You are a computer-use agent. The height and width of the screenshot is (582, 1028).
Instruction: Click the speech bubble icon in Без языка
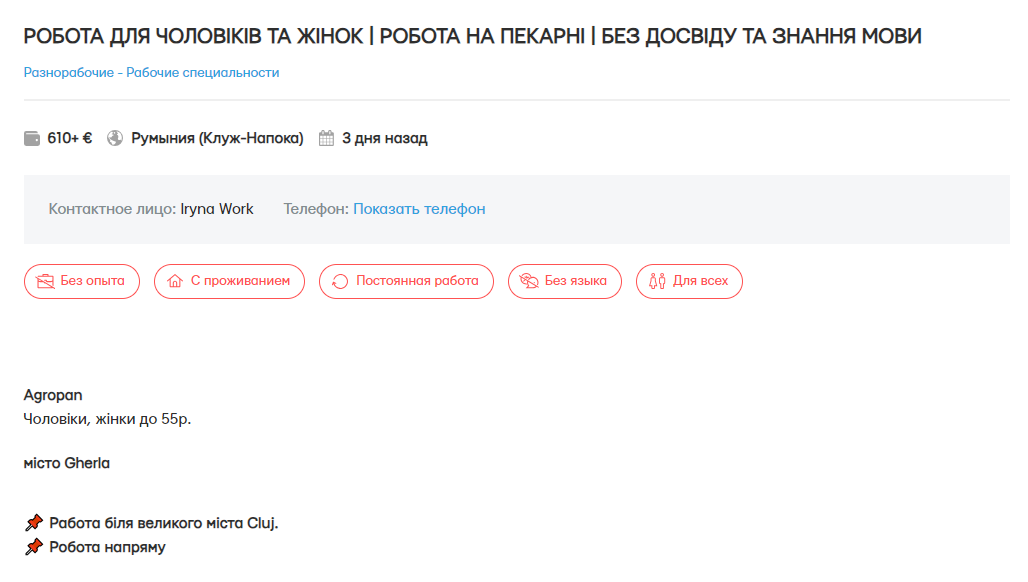coord(529,281)
